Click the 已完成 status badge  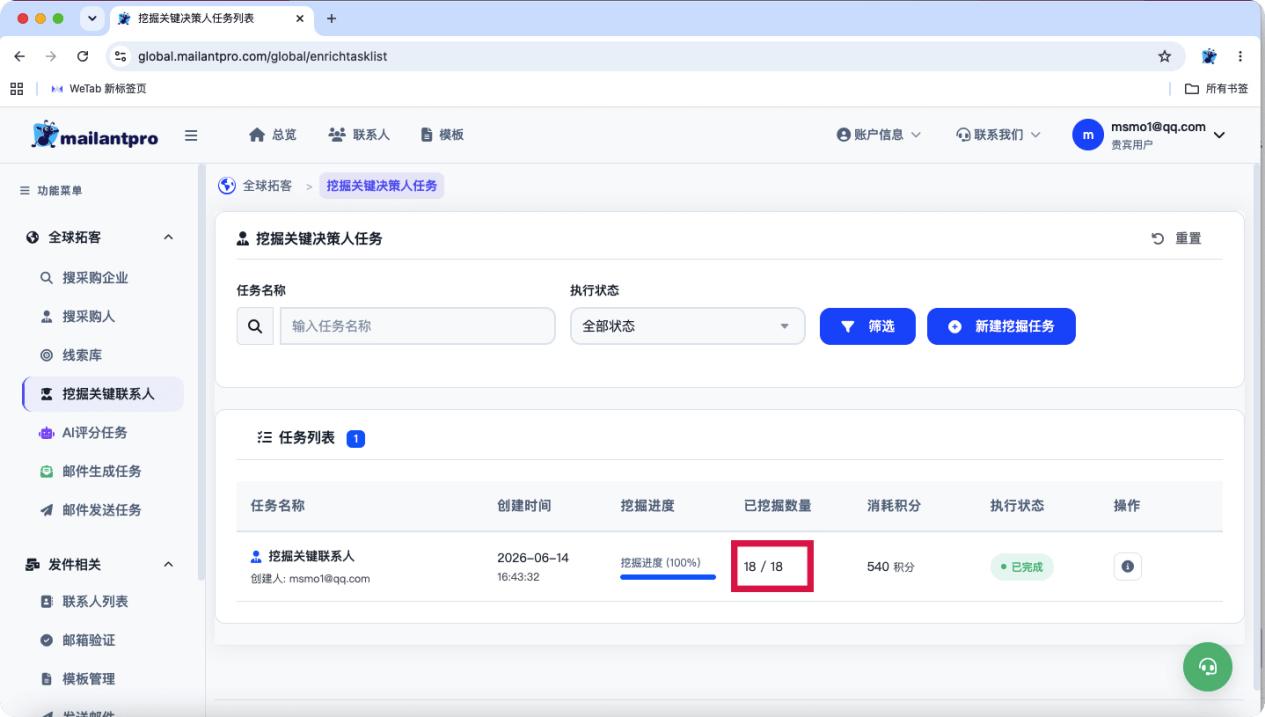click(x=1021, y=567)
